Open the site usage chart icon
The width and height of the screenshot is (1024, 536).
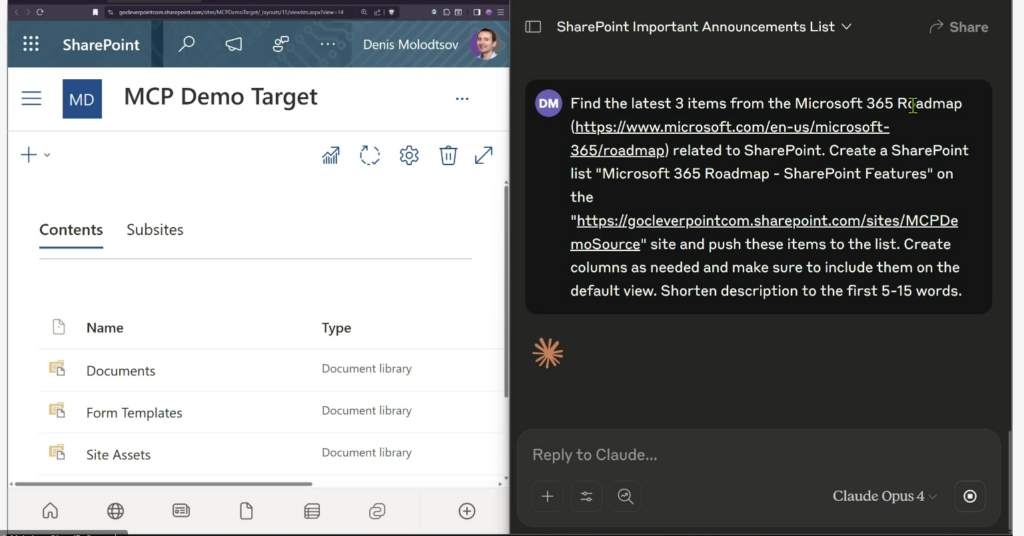coord(331,155)
